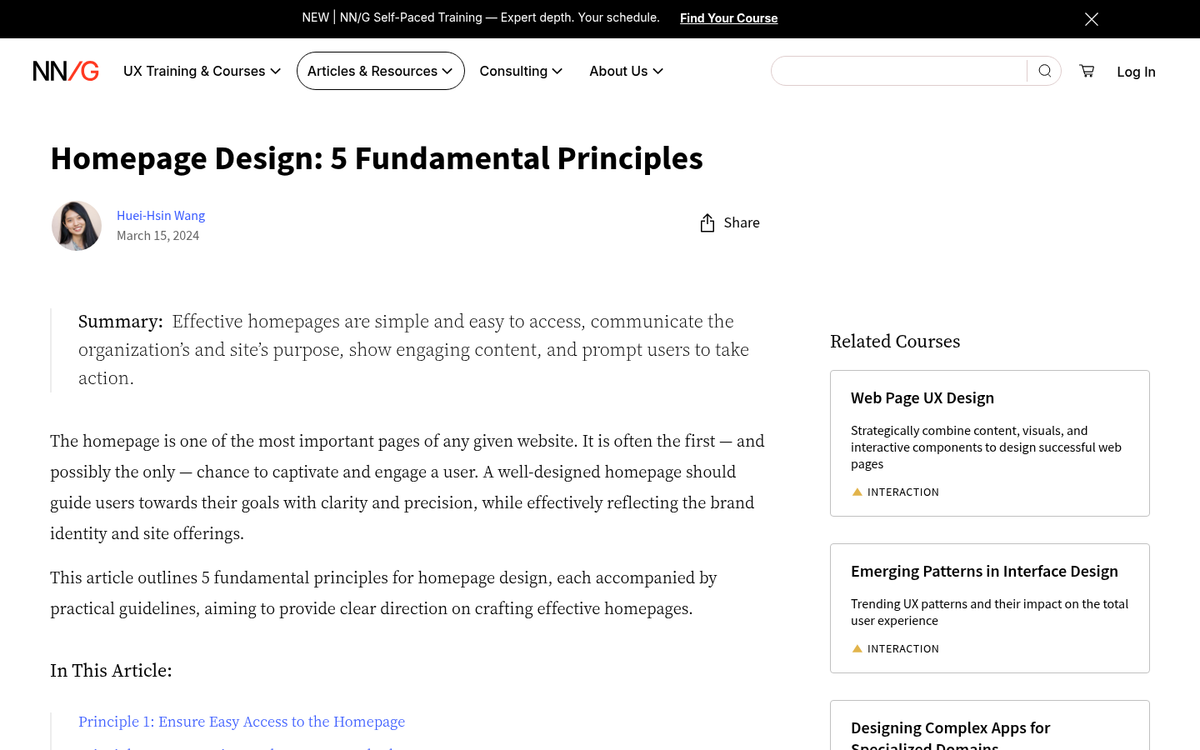The width and height of the screenshot is (1200, 750).
Task: Expand the Consulting menu
Action: pos(520,71)
